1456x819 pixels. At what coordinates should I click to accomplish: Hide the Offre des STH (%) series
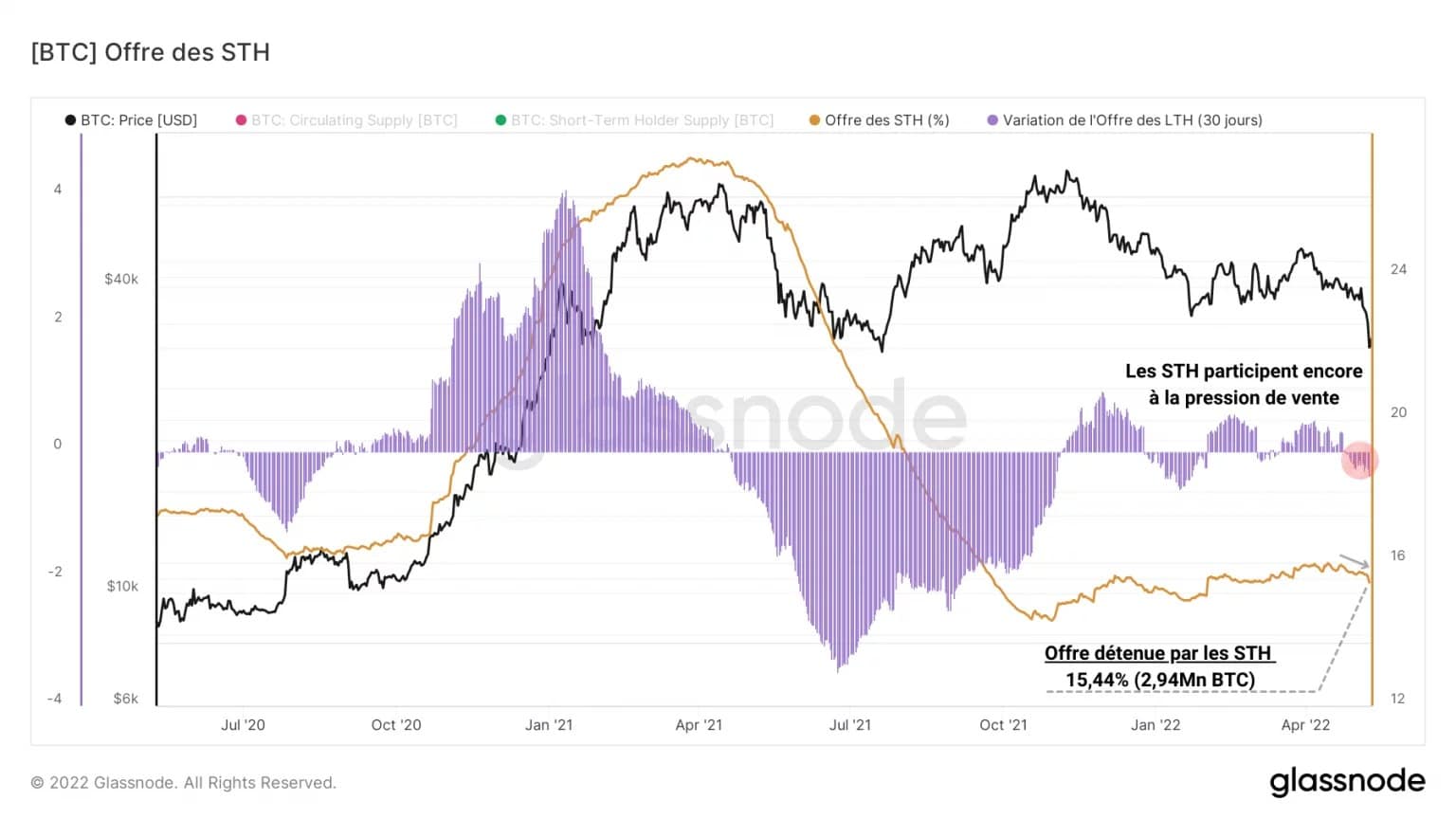[880, 120]
